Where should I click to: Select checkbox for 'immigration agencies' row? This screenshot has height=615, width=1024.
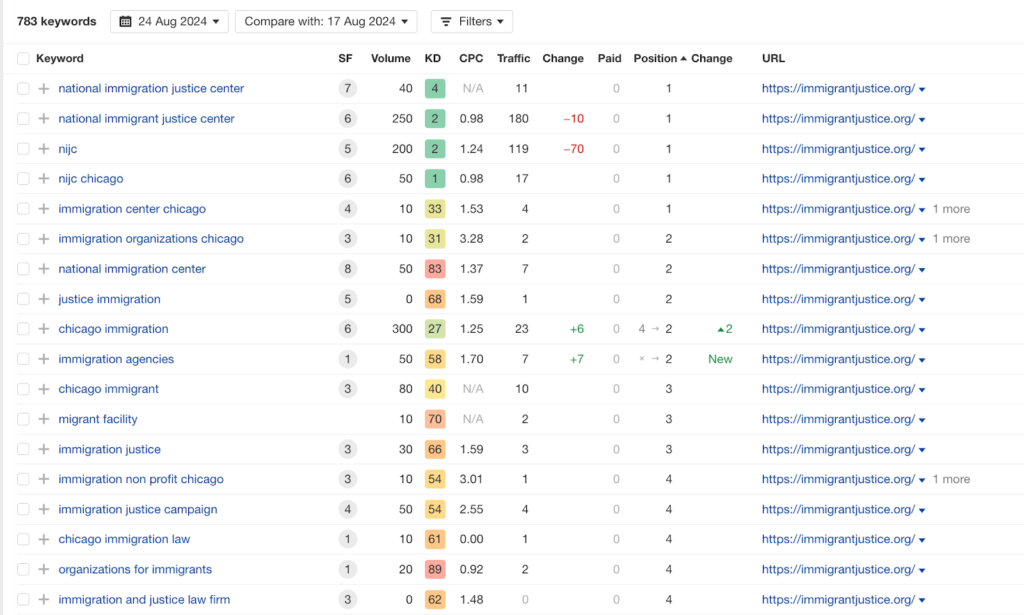23,359
